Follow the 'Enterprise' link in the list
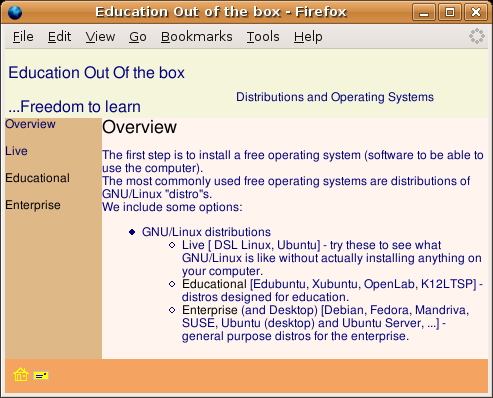This screenshot has height=398, width=493. click(x=210, y=310)
